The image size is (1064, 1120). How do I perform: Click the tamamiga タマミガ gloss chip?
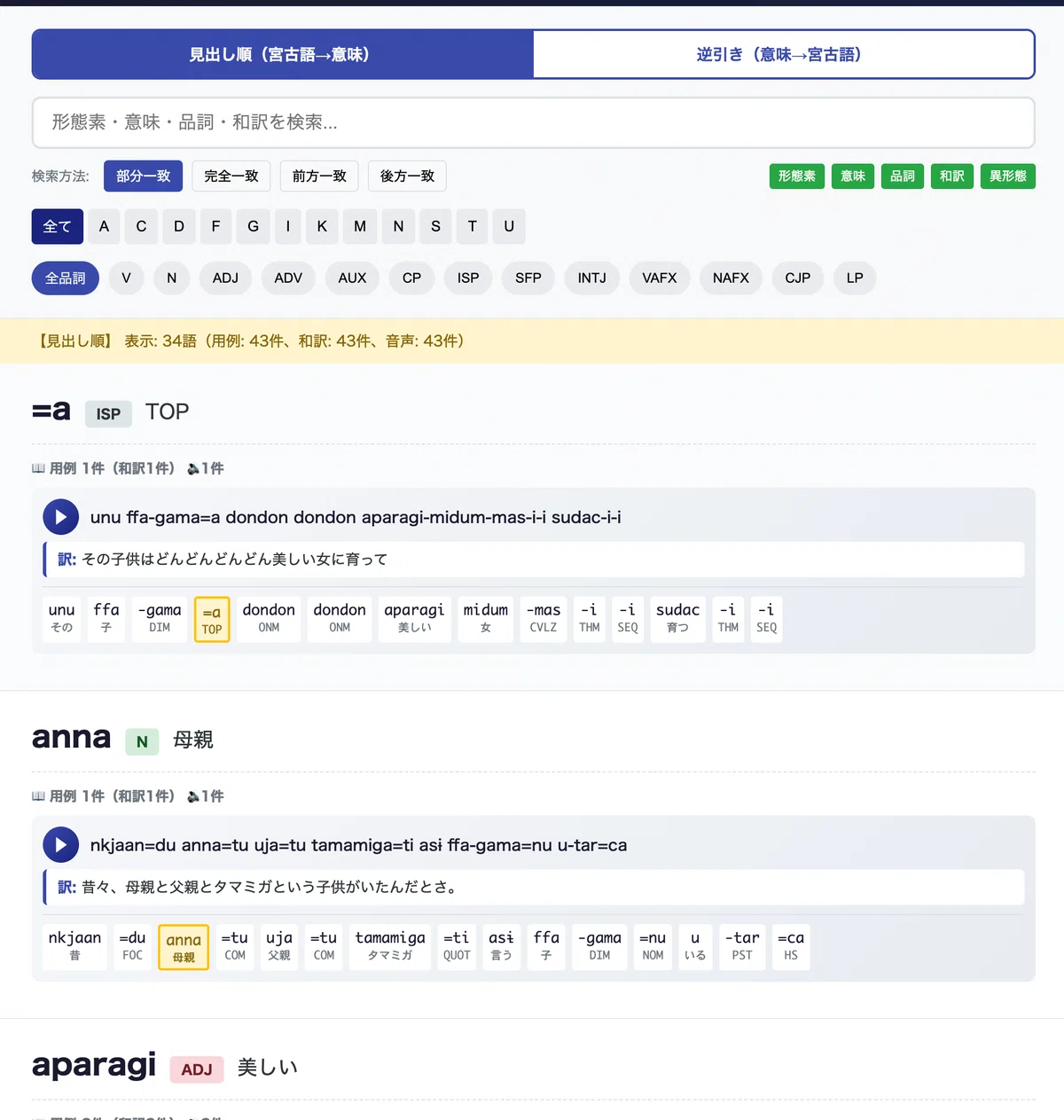click(x=390, y=945)
